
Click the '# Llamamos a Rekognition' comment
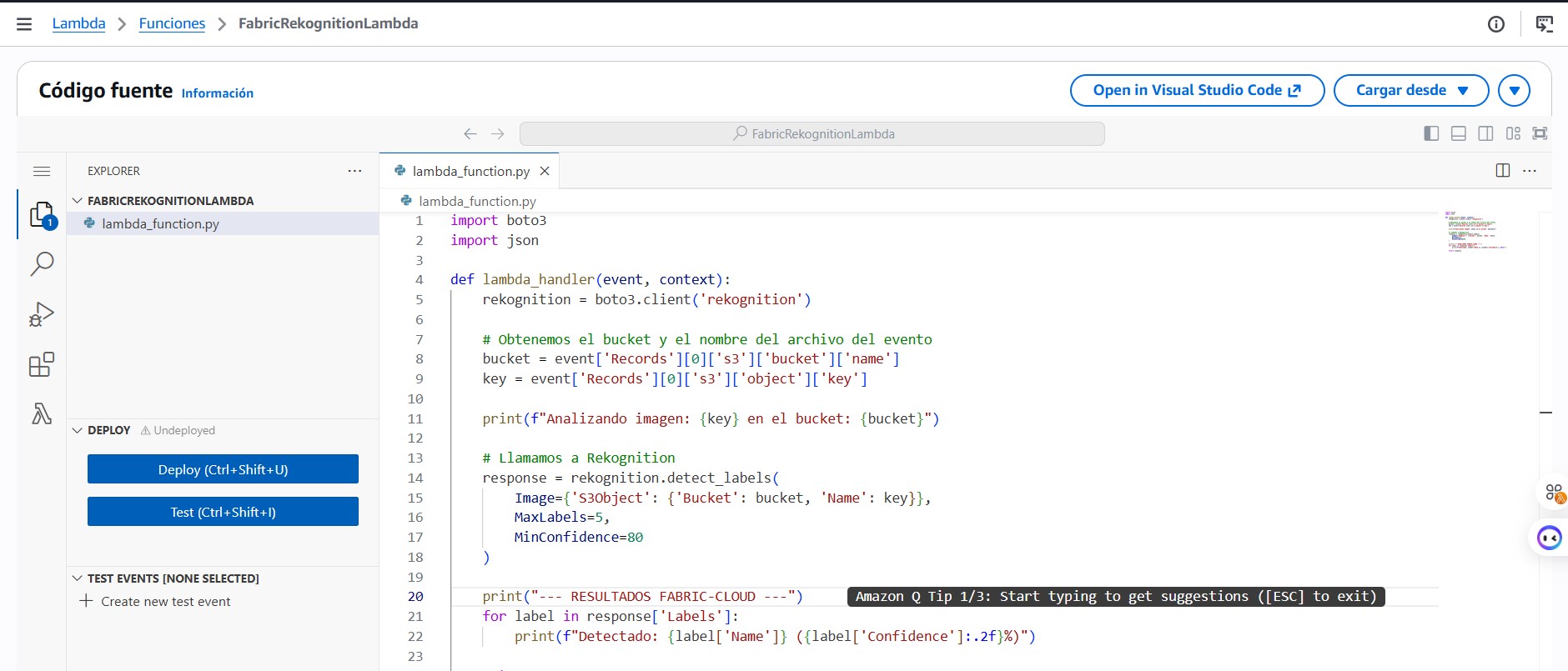point(579,458)
